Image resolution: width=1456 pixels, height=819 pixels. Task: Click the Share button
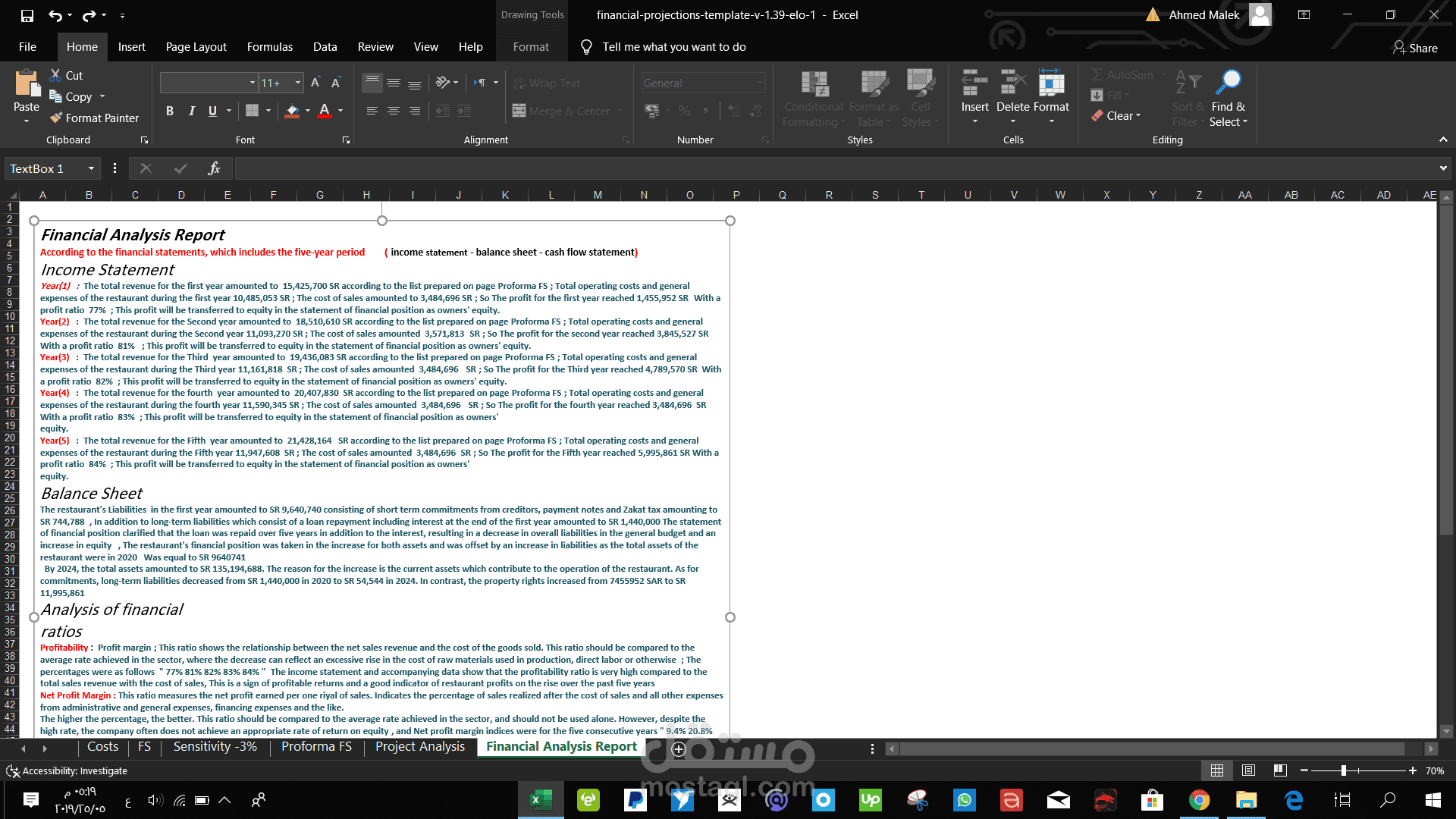pyautogui.click(x=1415, y=48)
